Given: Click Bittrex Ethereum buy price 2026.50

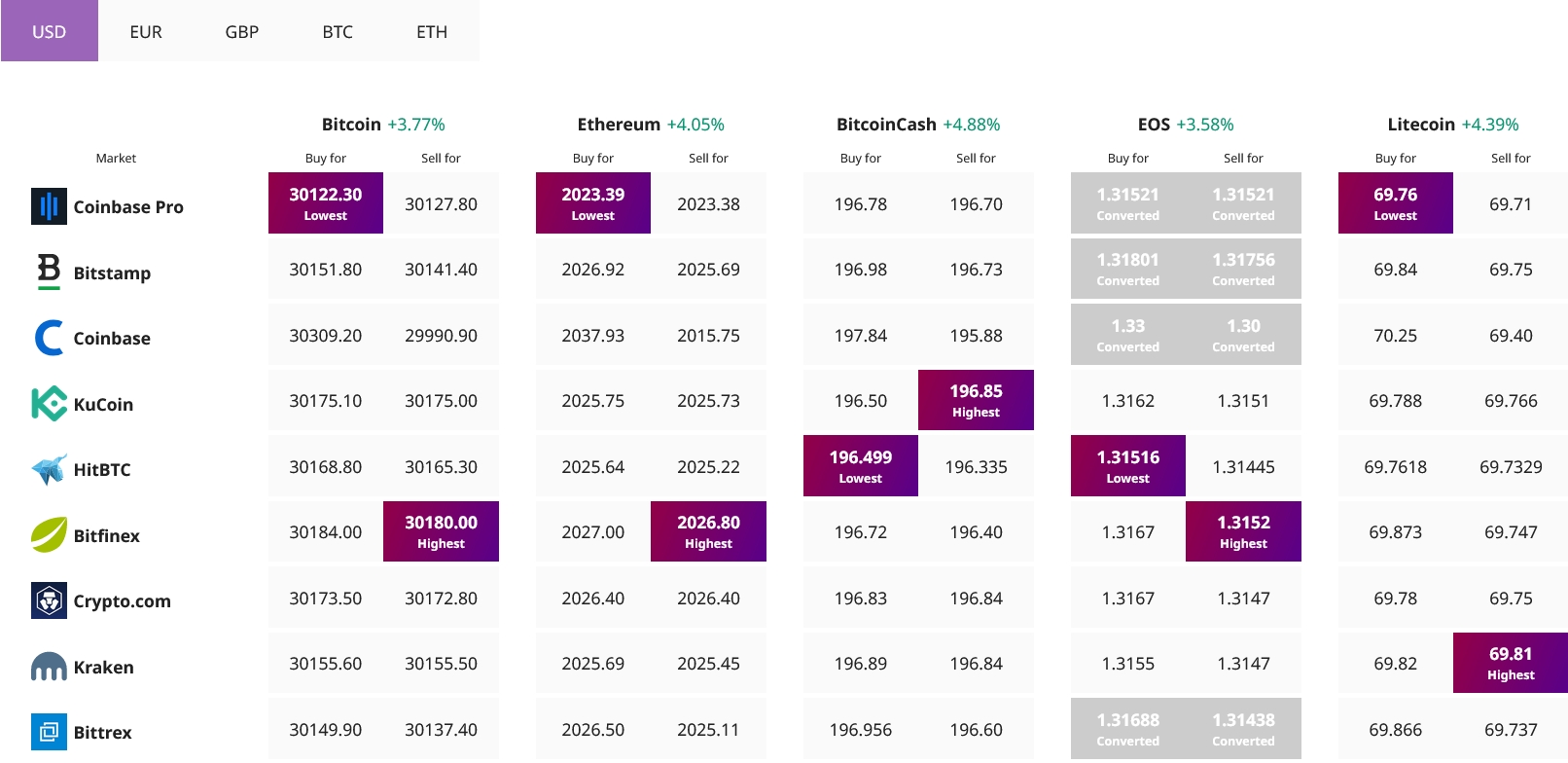Looking at the screenshot, I should [593, 729].
